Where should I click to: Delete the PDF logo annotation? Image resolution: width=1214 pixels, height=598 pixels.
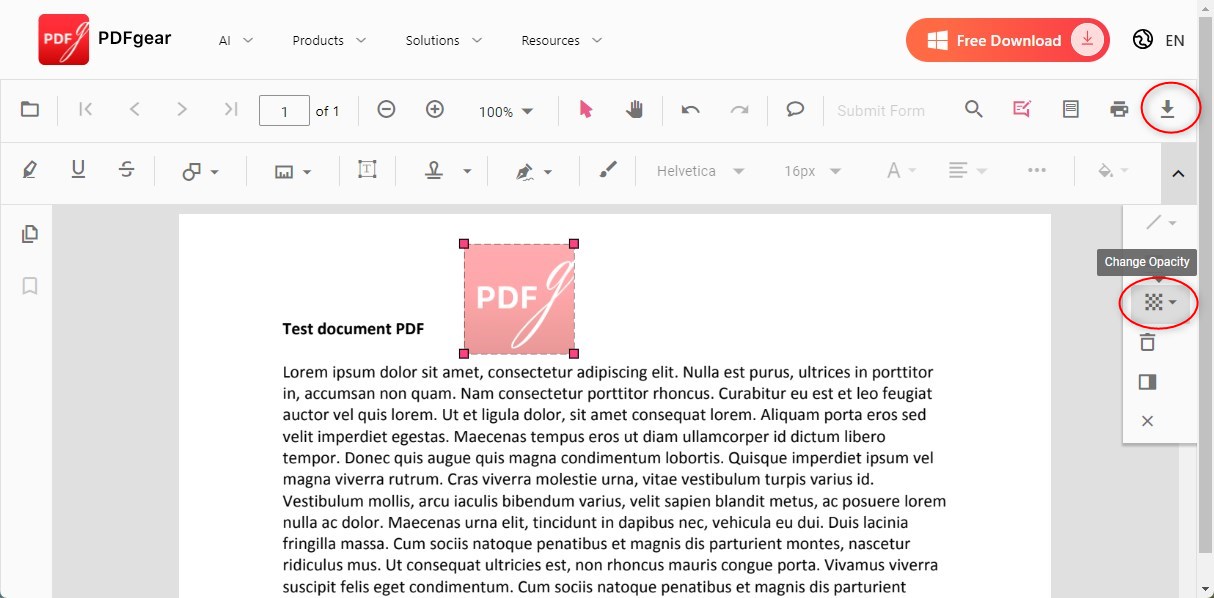(1147, 342)
